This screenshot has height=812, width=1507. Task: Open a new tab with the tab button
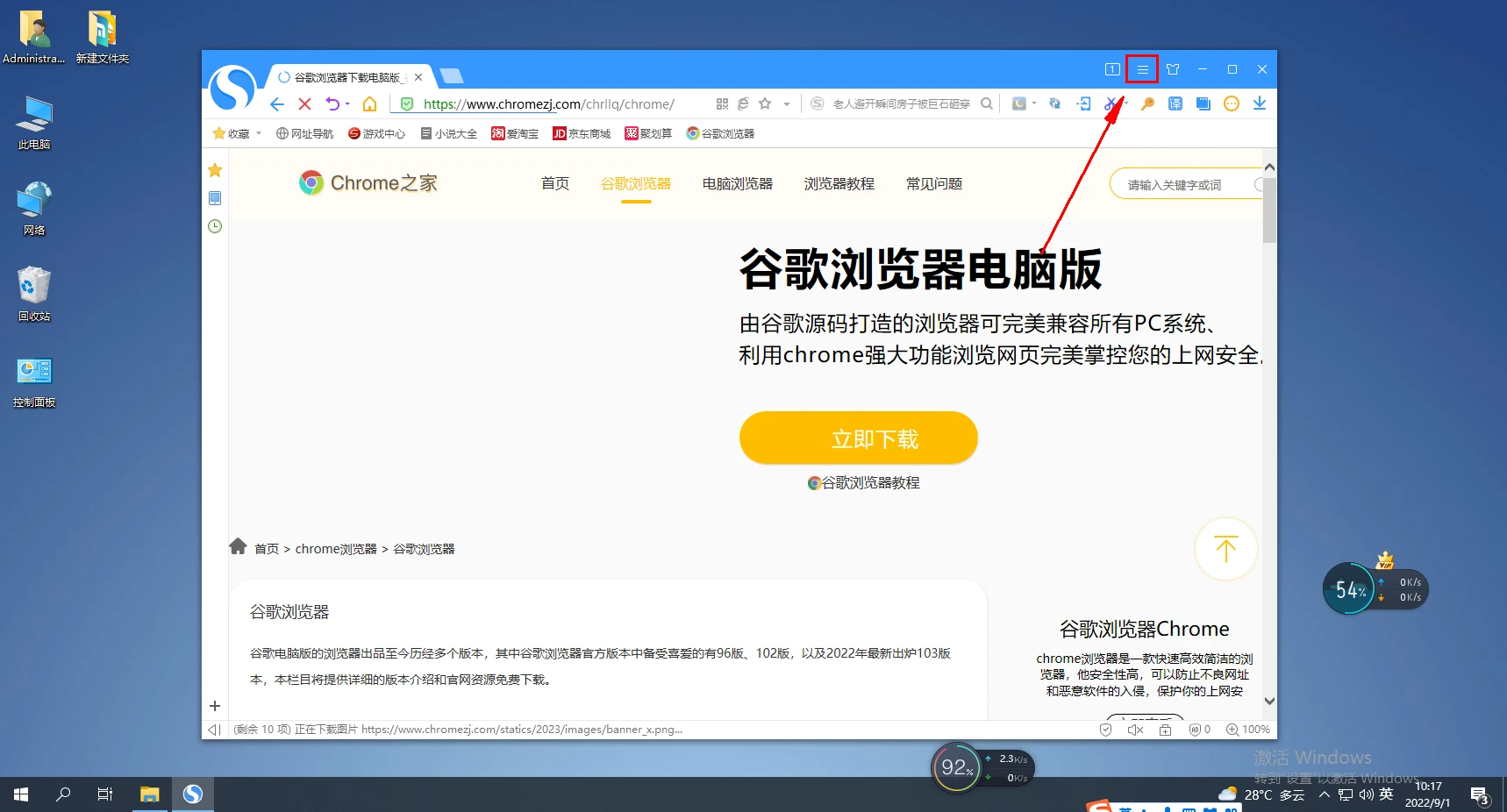[452, 76]
